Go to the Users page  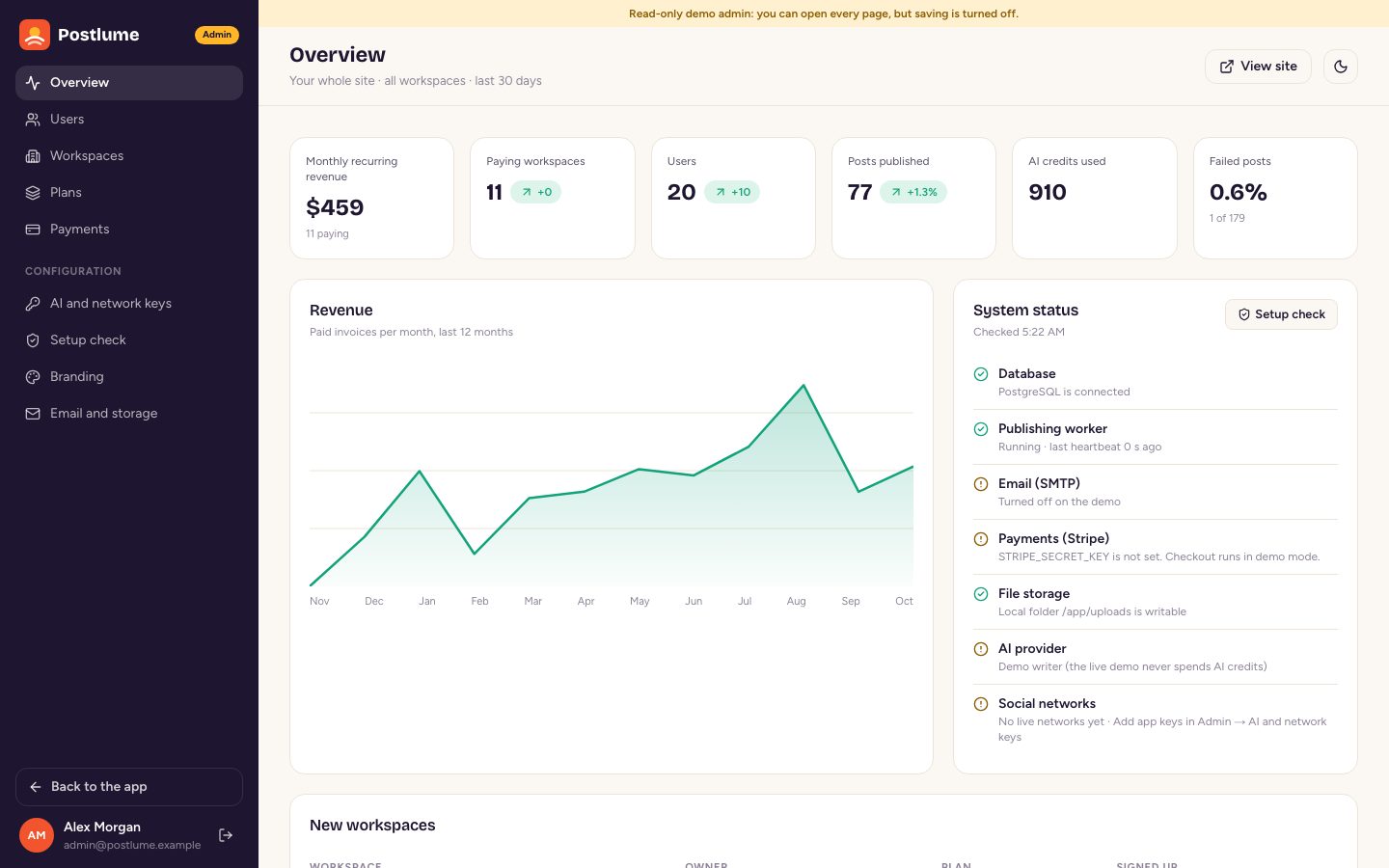tap(129, 120)
